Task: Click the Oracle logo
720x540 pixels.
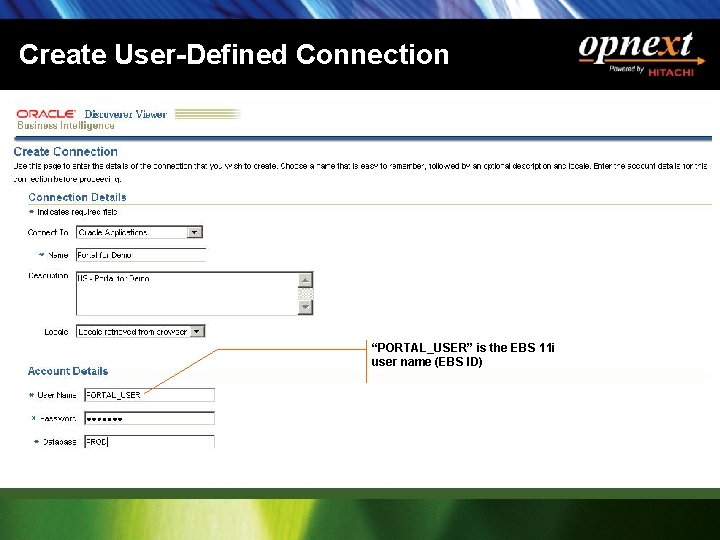Action: (x=45, y=114)
